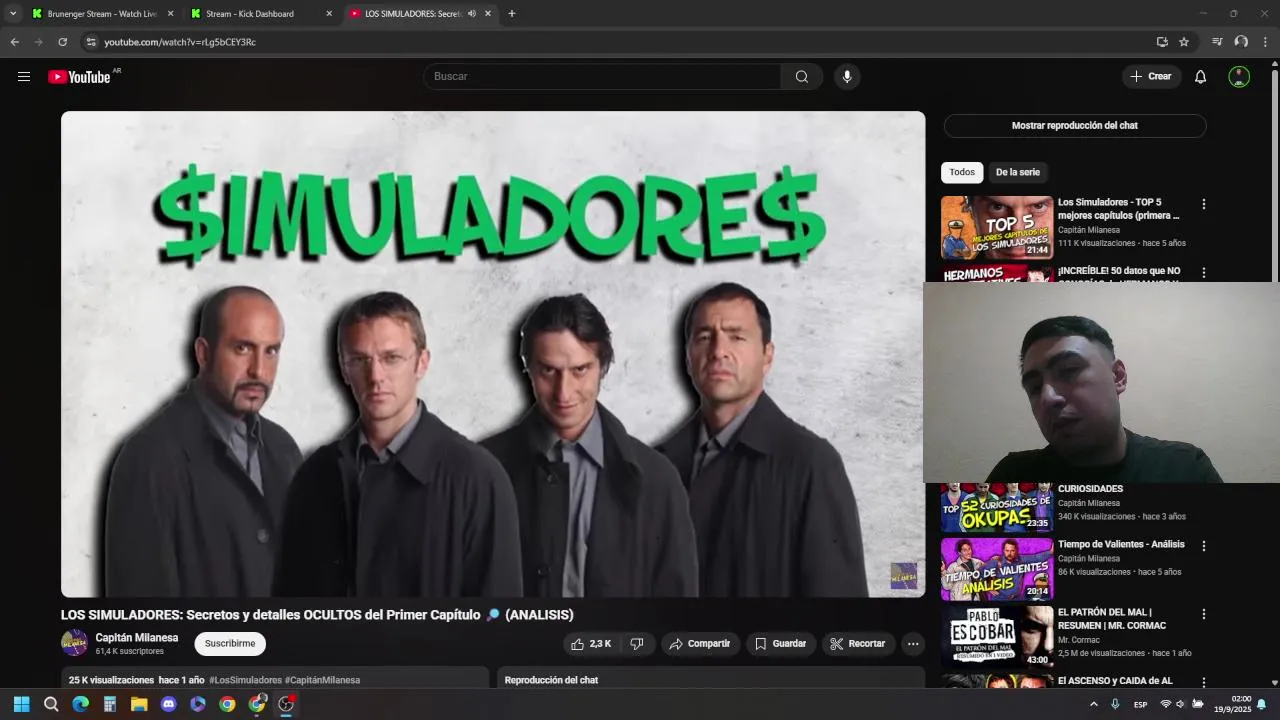1280x720 pixels.
Task: Open OBS Studio from the taskbar
Action: click(286, 704)
